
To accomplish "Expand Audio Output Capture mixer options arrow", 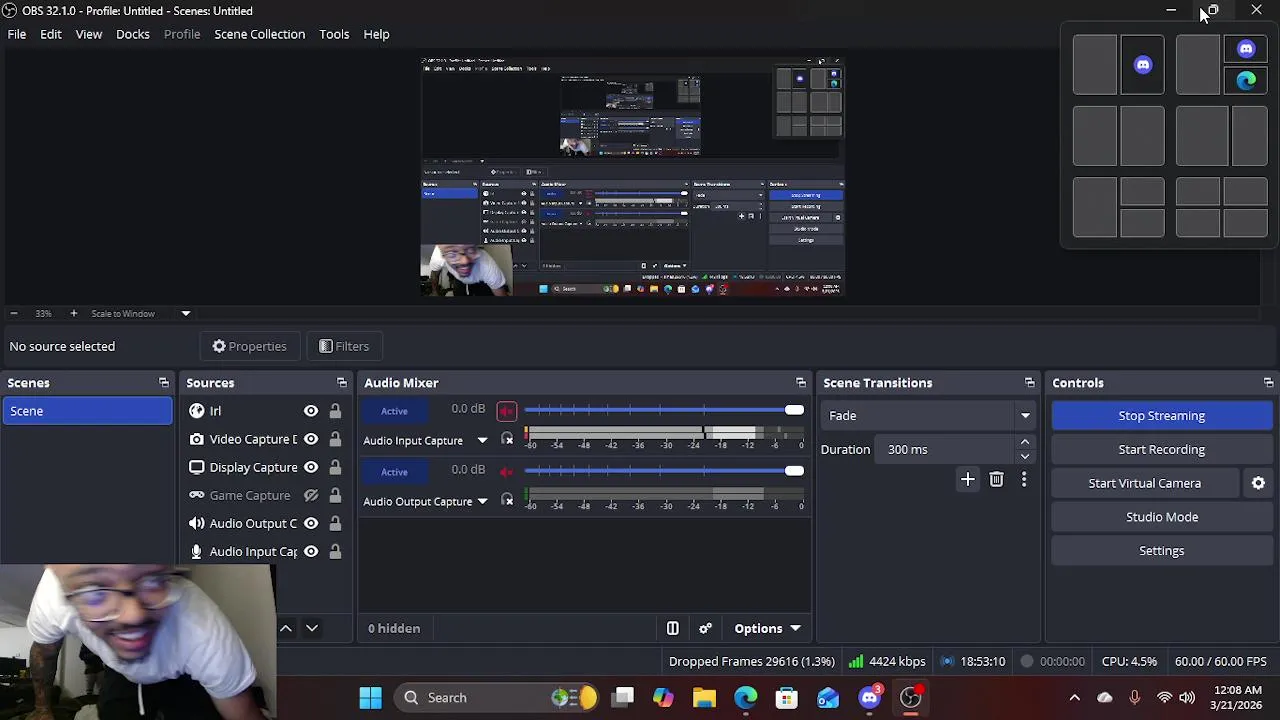I will click(x=482, y=502).
